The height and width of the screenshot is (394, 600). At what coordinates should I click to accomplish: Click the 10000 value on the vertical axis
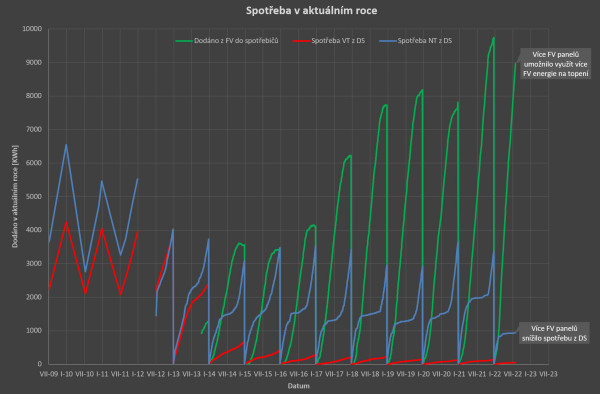pyautogui.click(x=32, y=29)
